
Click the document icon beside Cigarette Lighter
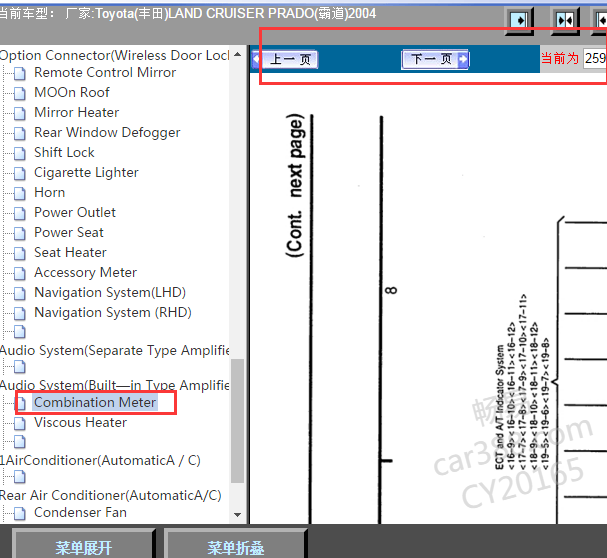[20, 173]
